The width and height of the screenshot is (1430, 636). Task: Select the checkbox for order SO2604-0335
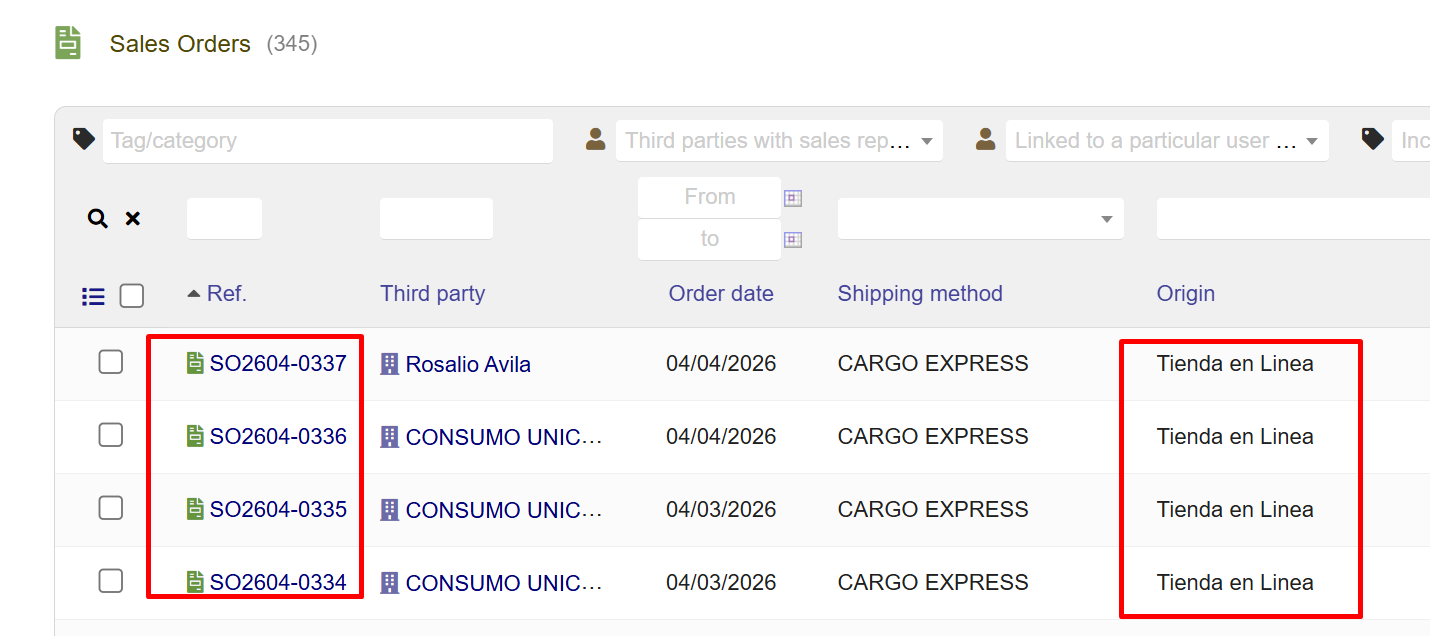(111, 508)
